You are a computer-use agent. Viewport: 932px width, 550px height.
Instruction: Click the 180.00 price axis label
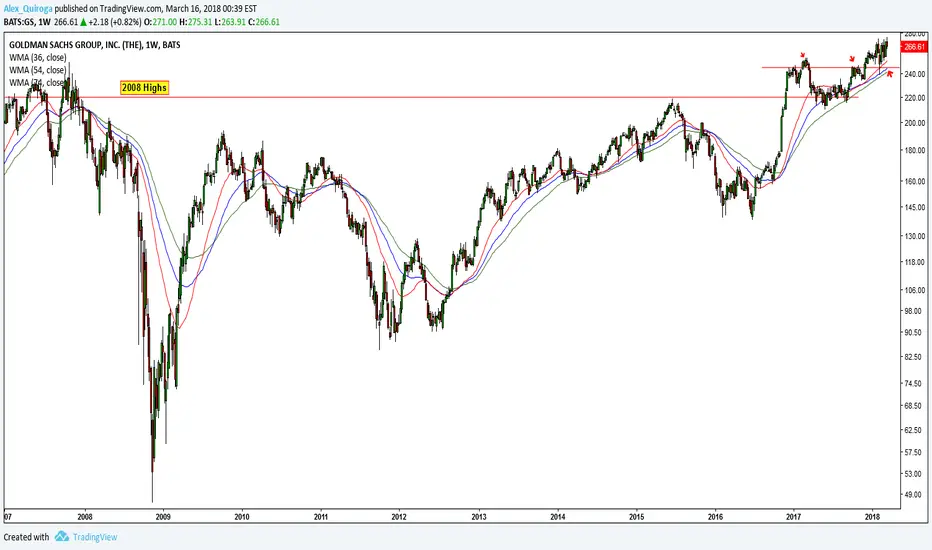(x=914, y=150)
